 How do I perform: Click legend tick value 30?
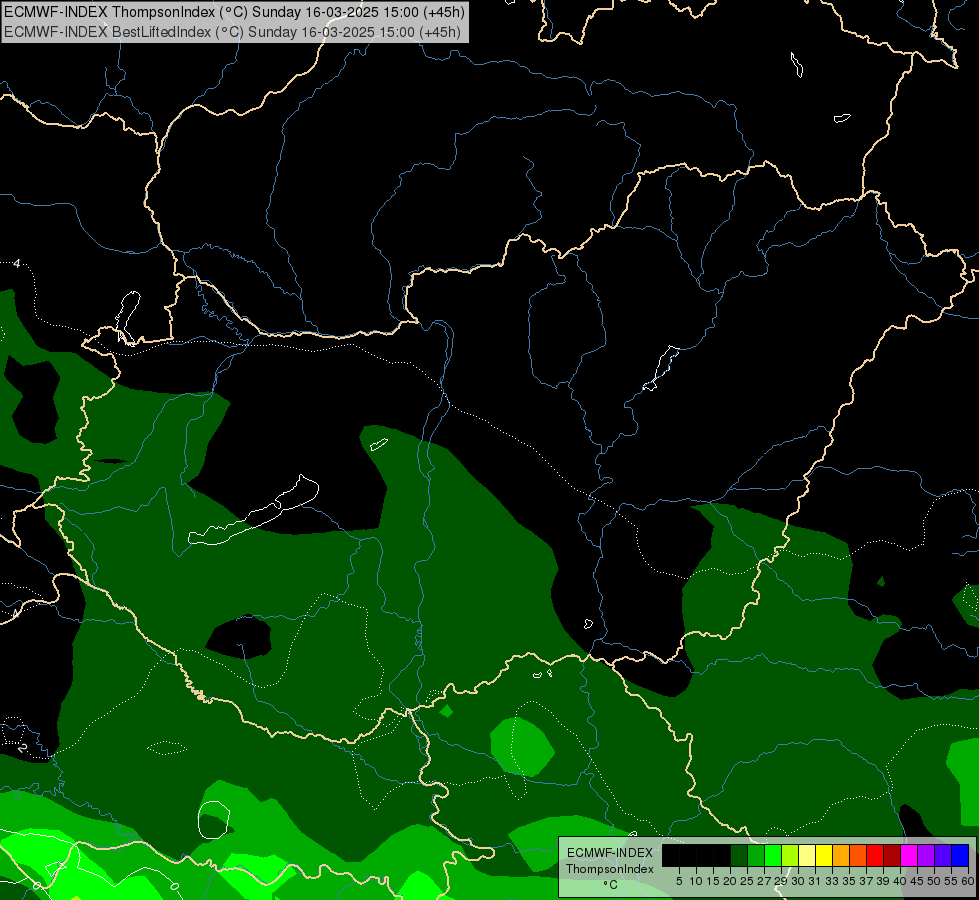coord(798,881)
